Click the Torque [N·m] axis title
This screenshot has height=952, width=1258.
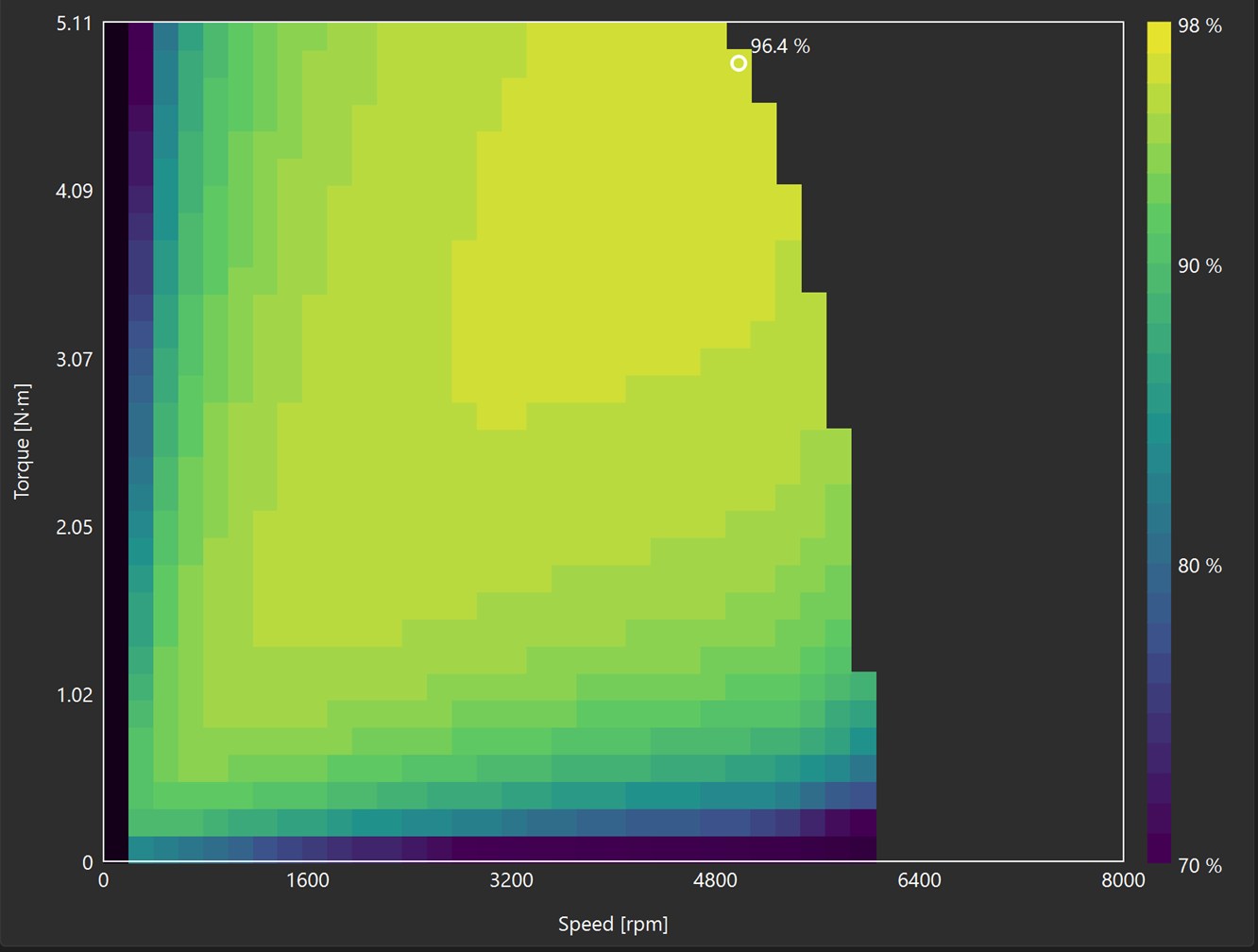click(x=23, y=441)
